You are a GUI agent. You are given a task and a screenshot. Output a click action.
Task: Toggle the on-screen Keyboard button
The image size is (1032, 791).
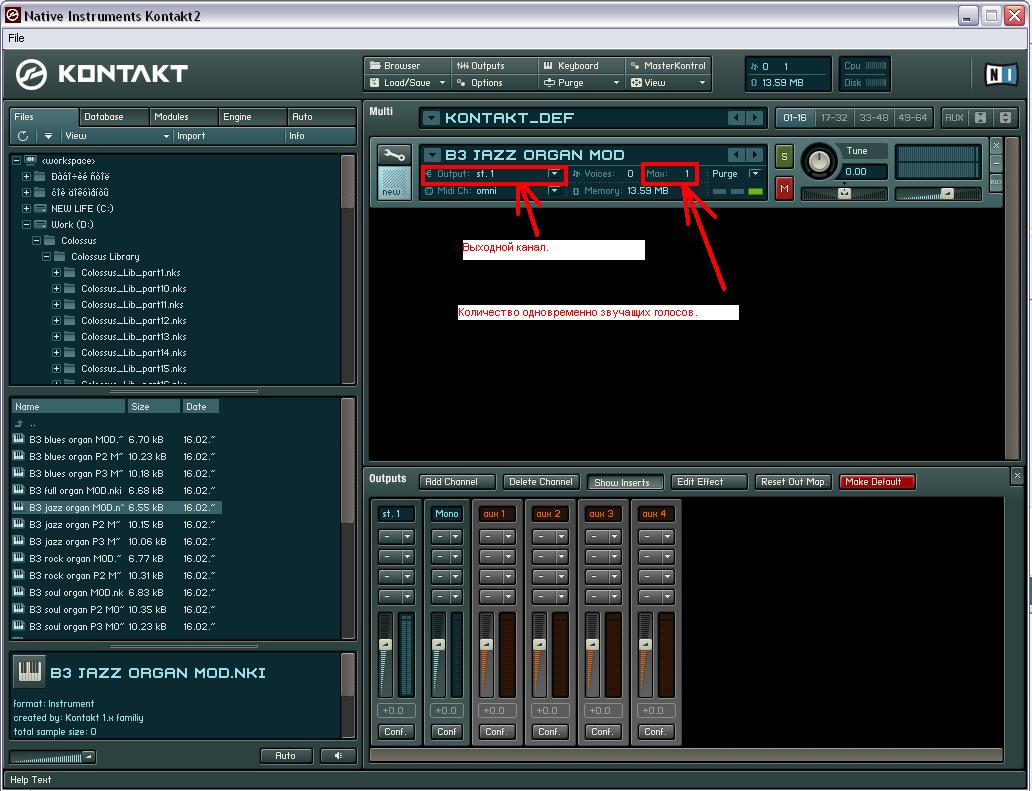582,66
